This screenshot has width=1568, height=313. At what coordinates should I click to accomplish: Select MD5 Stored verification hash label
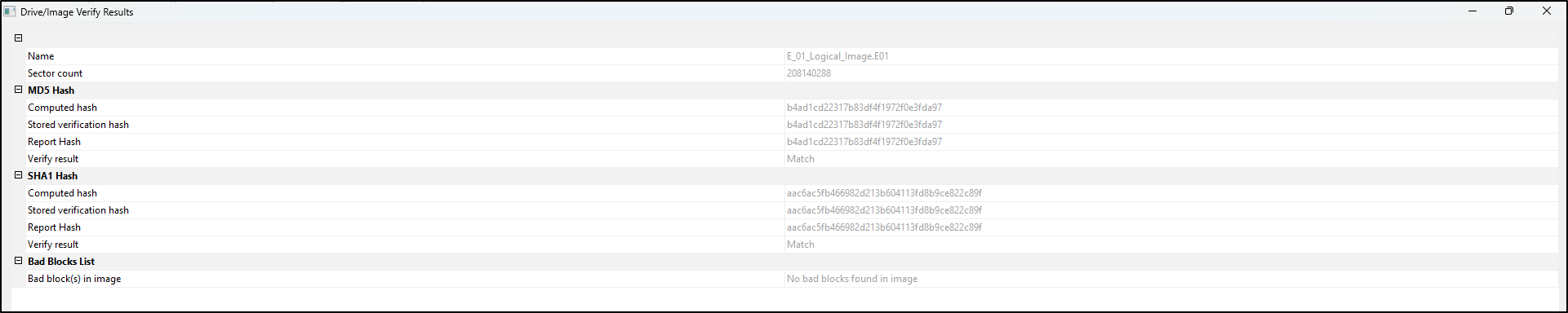(x=78, y=125)
